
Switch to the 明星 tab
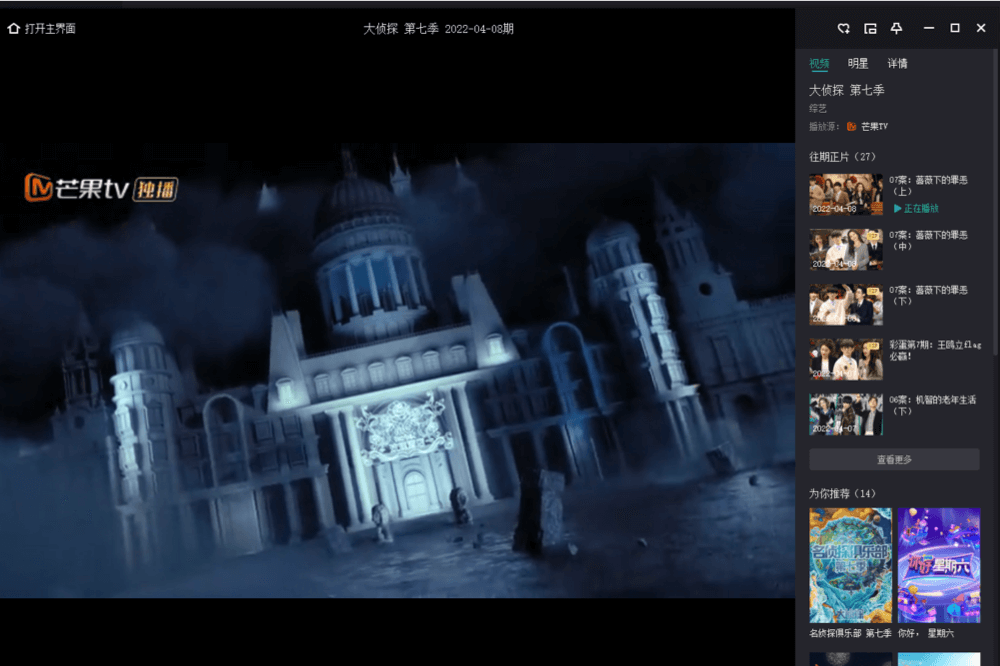858,64
